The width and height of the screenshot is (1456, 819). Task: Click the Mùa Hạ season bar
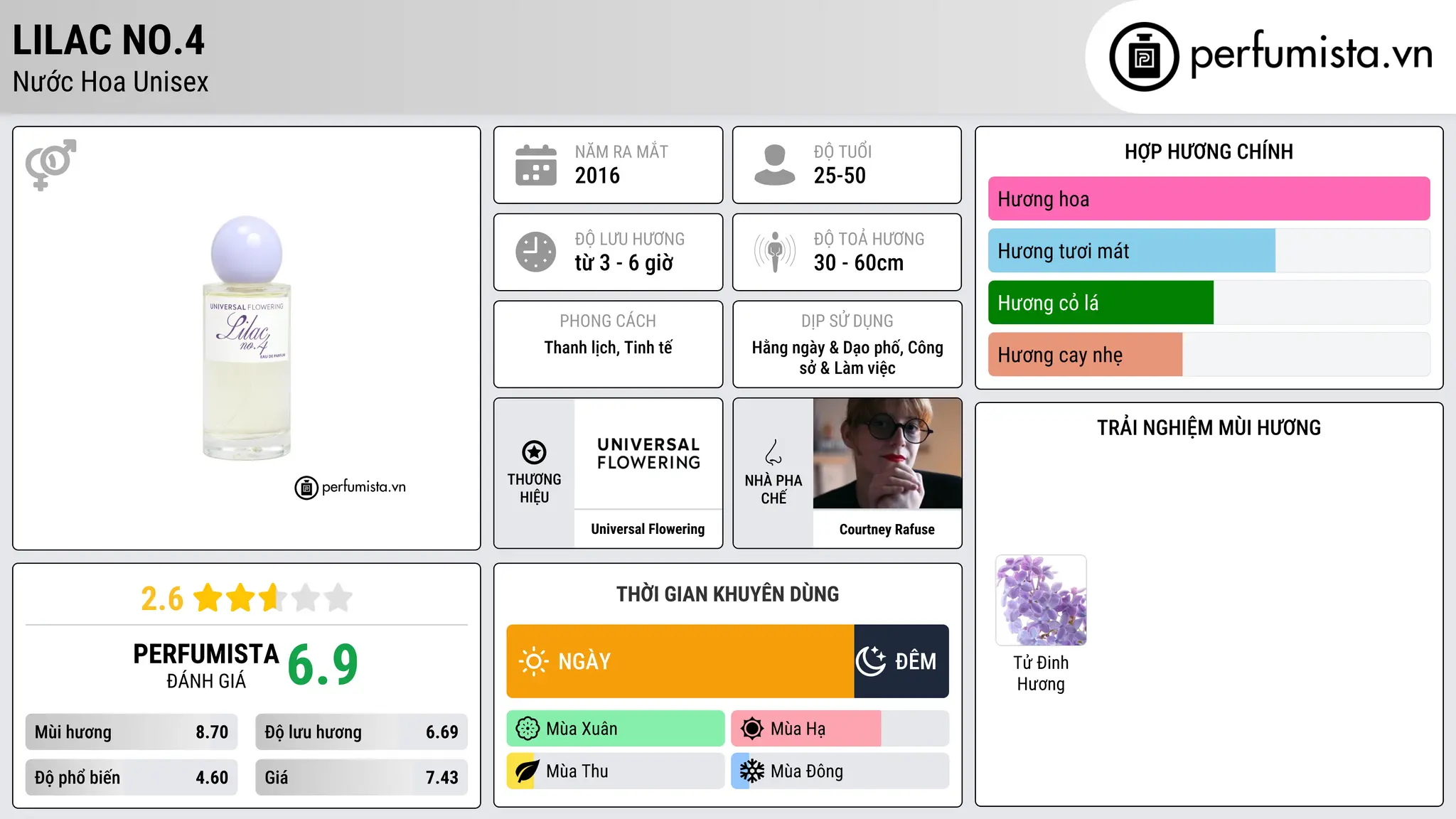(840, 729)
